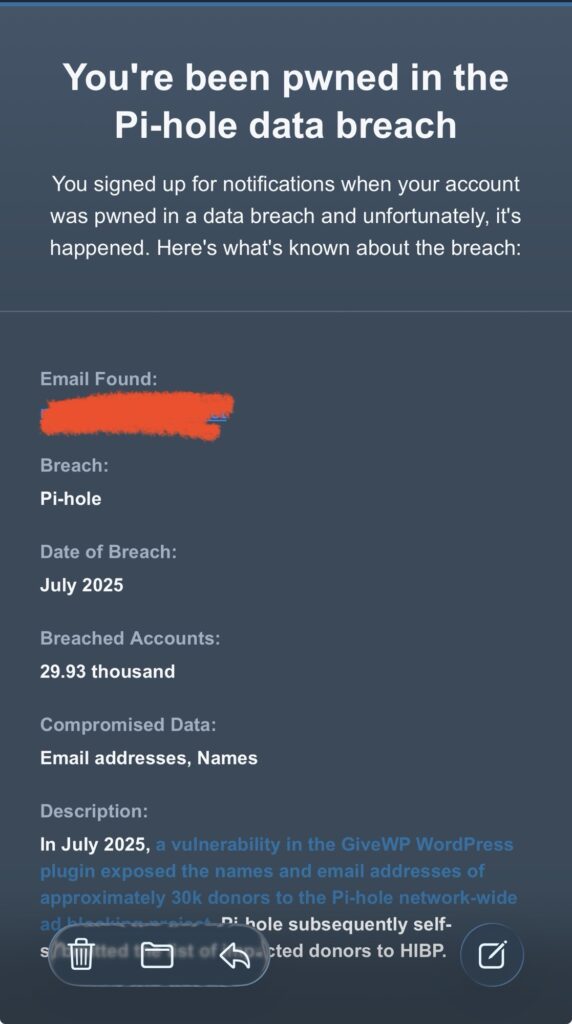This screenshot has height=1024, width=572.
Task: Tap the redacted email address under Email Found
Action: pos(136,415)
